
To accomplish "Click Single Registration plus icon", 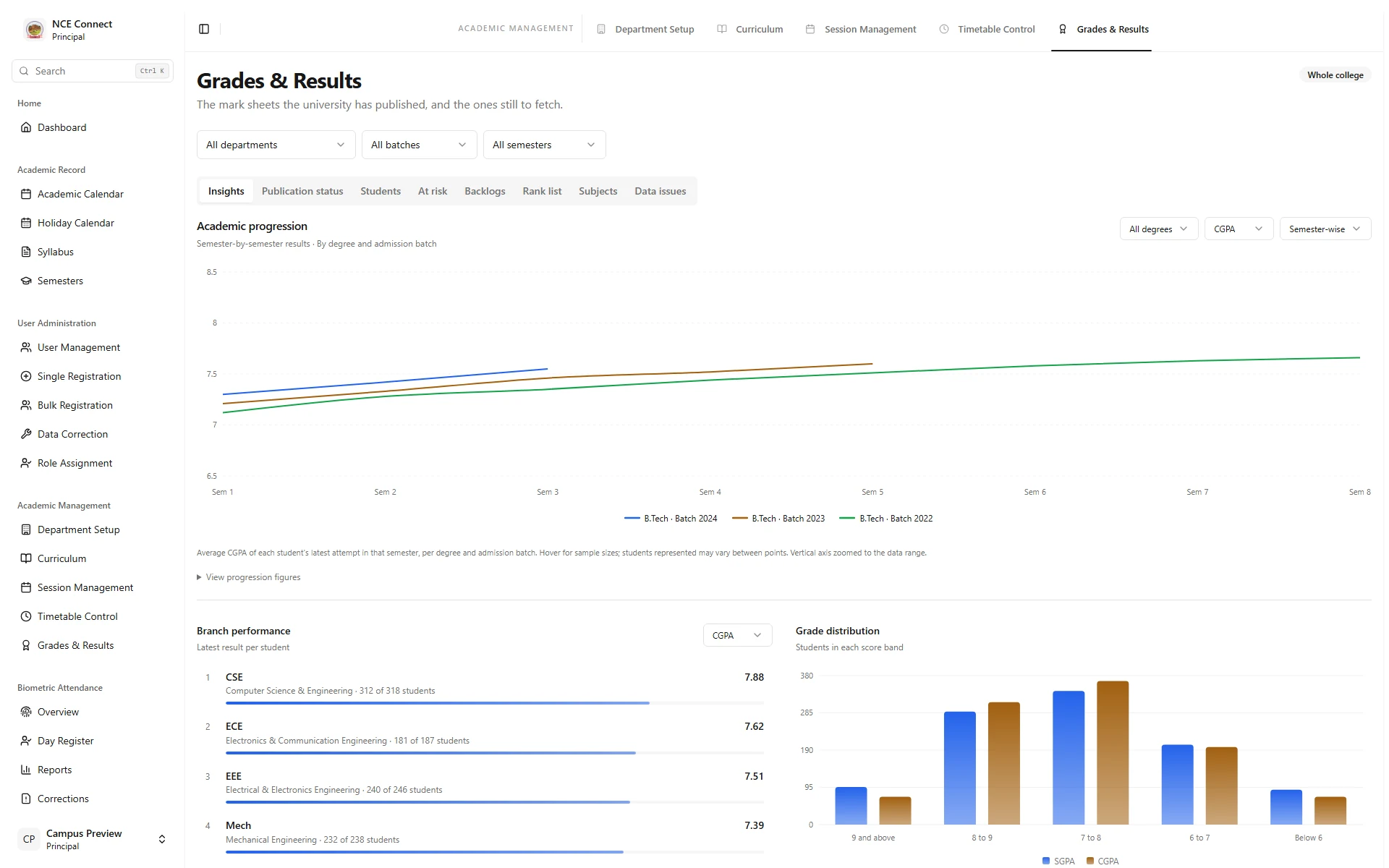I will 26,376.
